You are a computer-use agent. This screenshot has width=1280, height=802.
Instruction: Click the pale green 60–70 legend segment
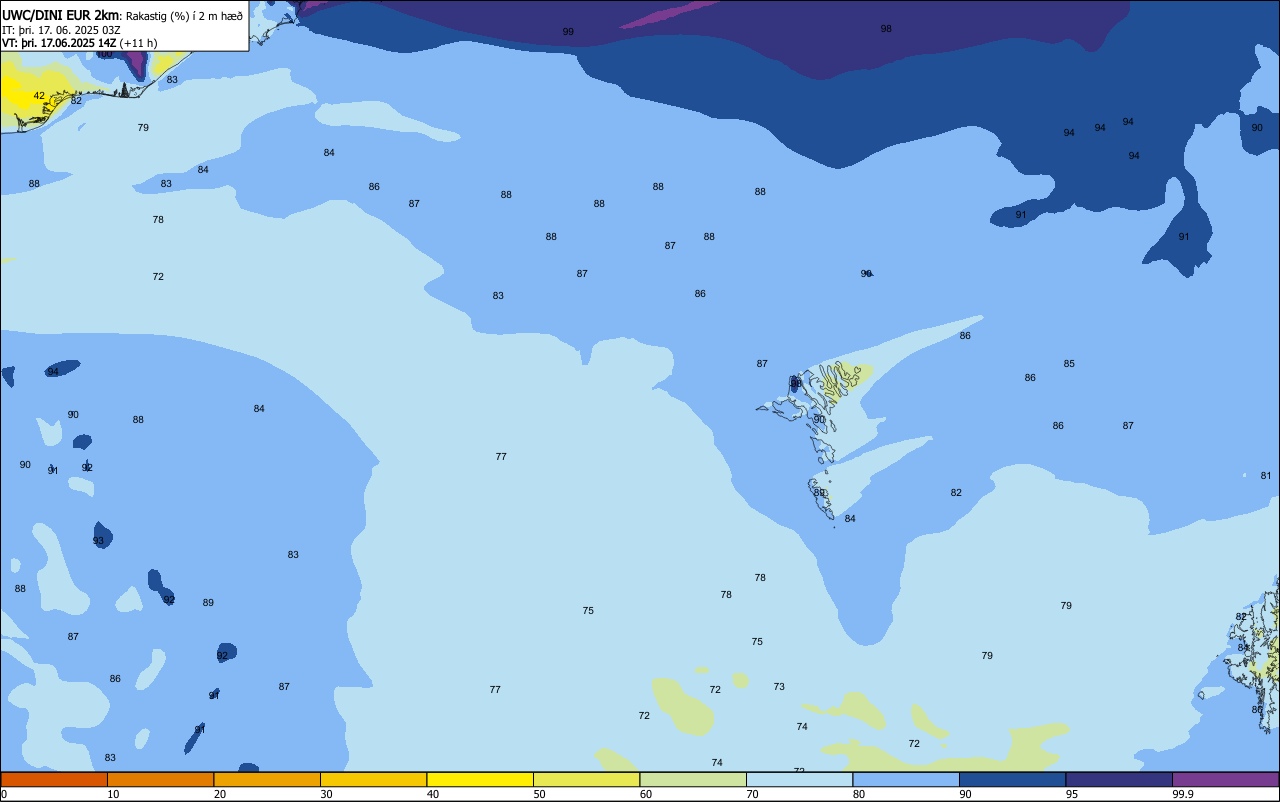point(693,779)
